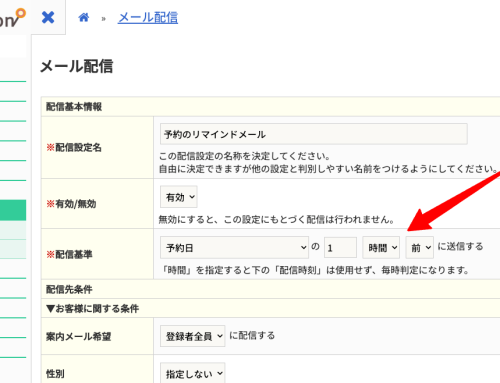This screenshot has width=500, height=383.
Task: Click the blue X close-menu icon
Action: (x=48, y=17)
